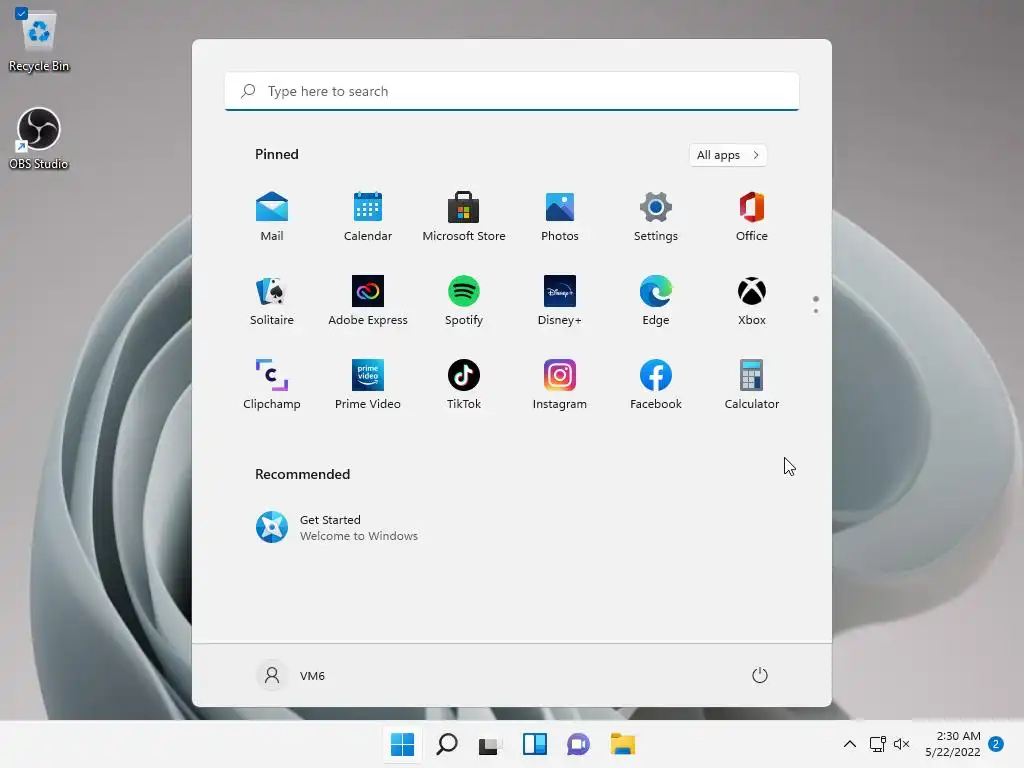Open the Widgets taskbar icon
Viewport: 1024px width, 768px height.
click(x=534, y=744)
